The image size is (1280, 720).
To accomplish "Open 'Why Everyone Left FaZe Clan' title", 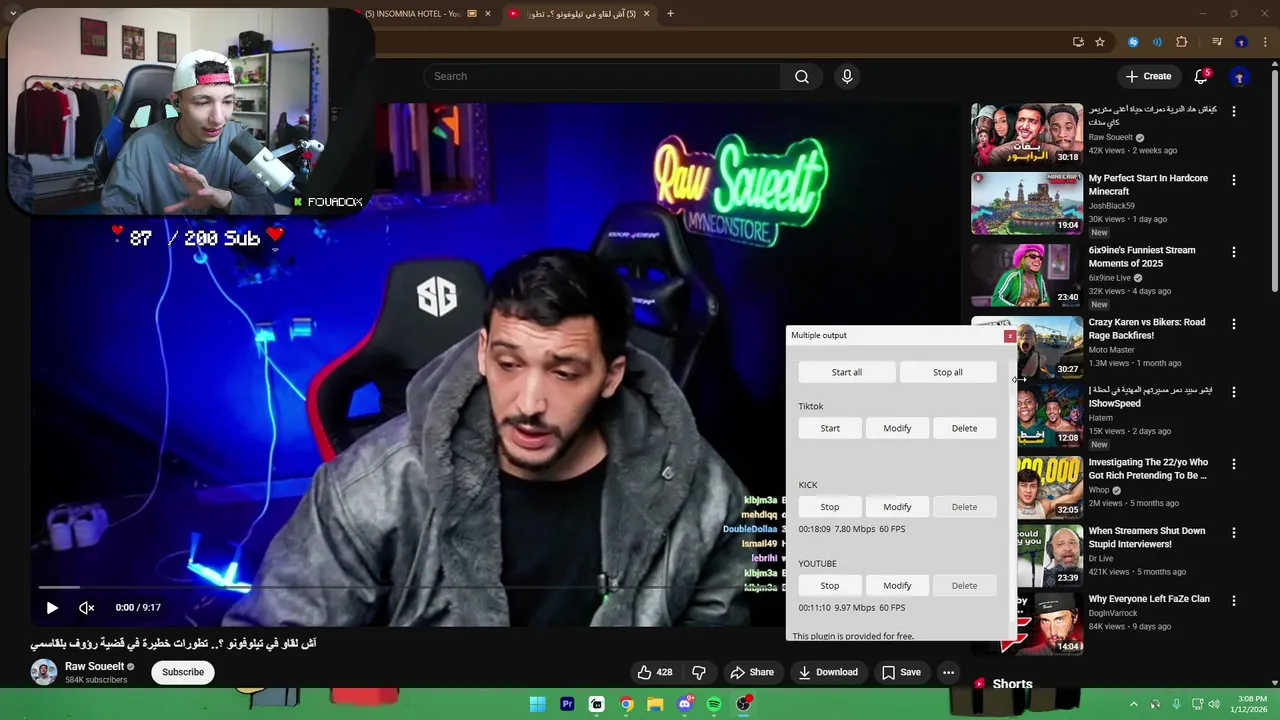I will [1149, 599].
